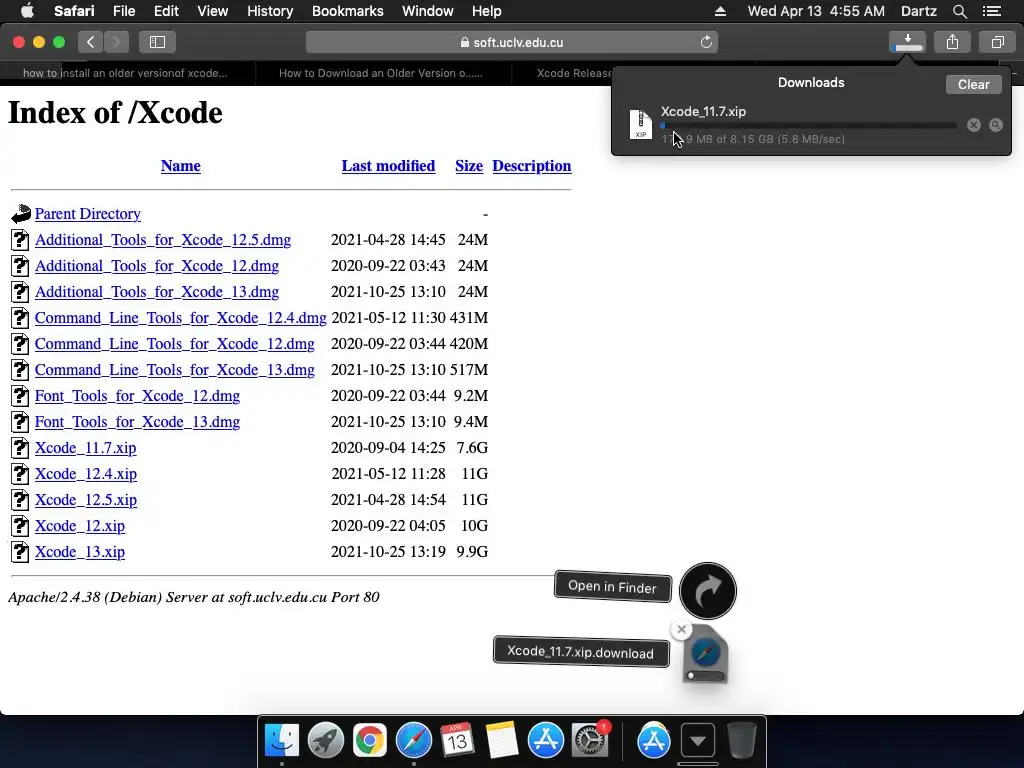
Task: Click Open in Finder button
Action: click(612, 586)
